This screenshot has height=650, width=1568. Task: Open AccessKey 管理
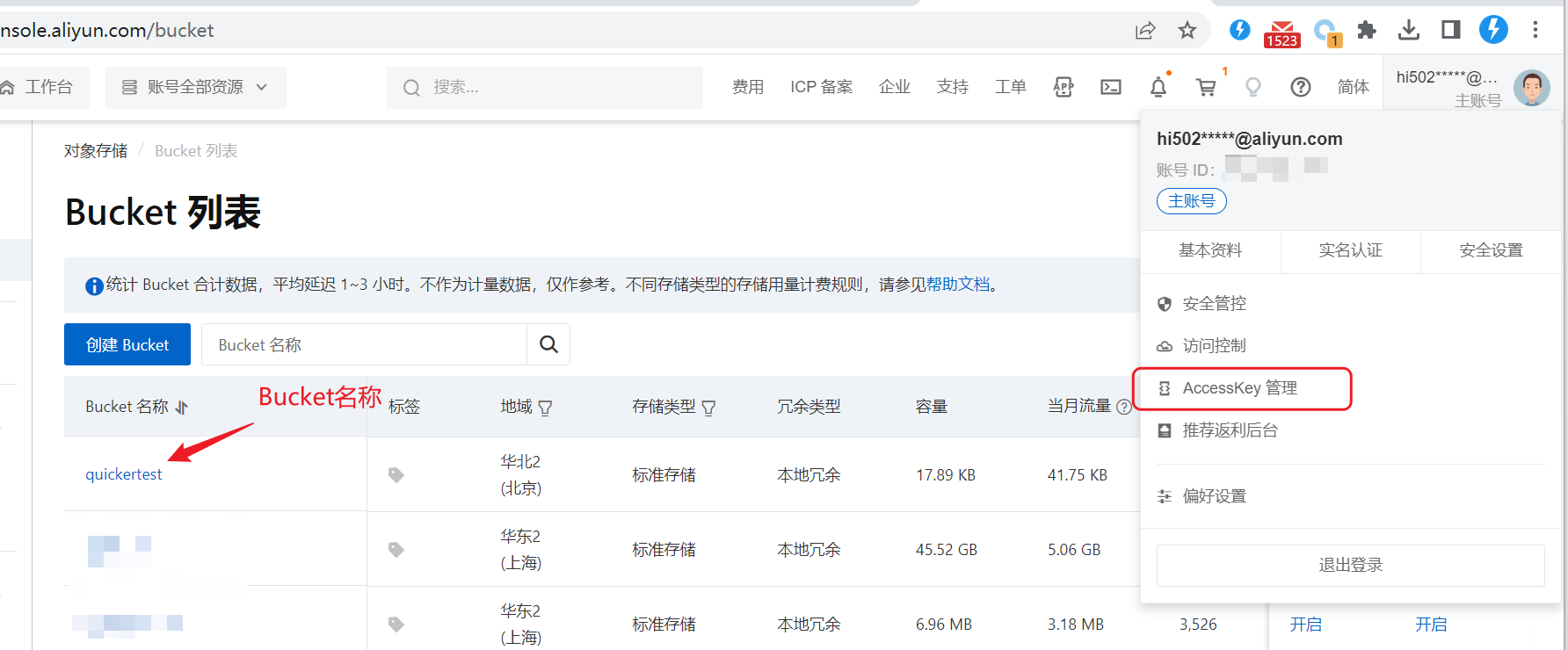(1242, 388)
